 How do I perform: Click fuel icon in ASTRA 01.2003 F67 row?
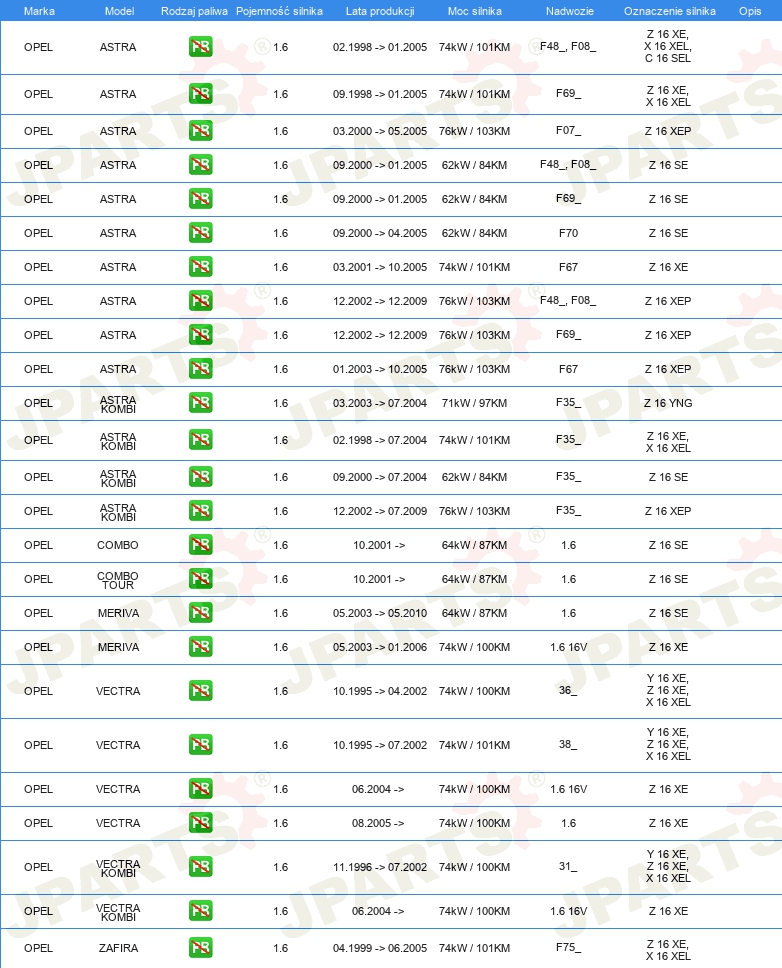coord(201,369)
